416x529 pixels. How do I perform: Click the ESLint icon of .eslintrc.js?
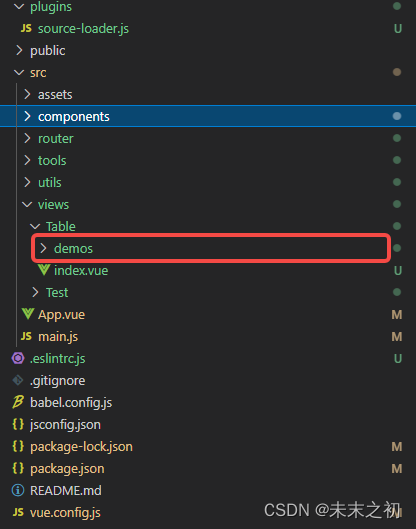point(18,358)
